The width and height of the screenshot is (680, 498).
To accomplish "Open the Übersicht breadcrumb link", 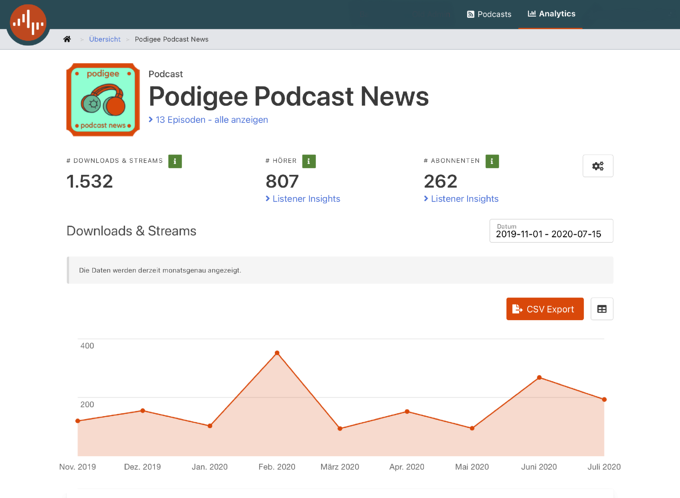I will 105,39.
